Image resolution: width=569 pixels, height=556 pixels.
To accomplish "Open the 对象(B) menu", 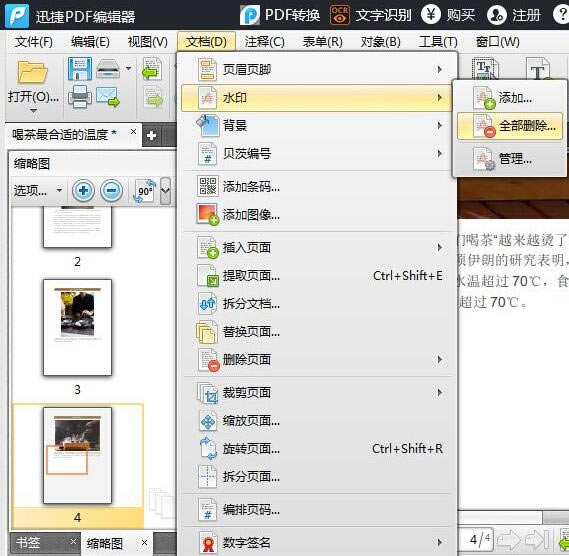I will pyautogui.click(x=381, y=42).
